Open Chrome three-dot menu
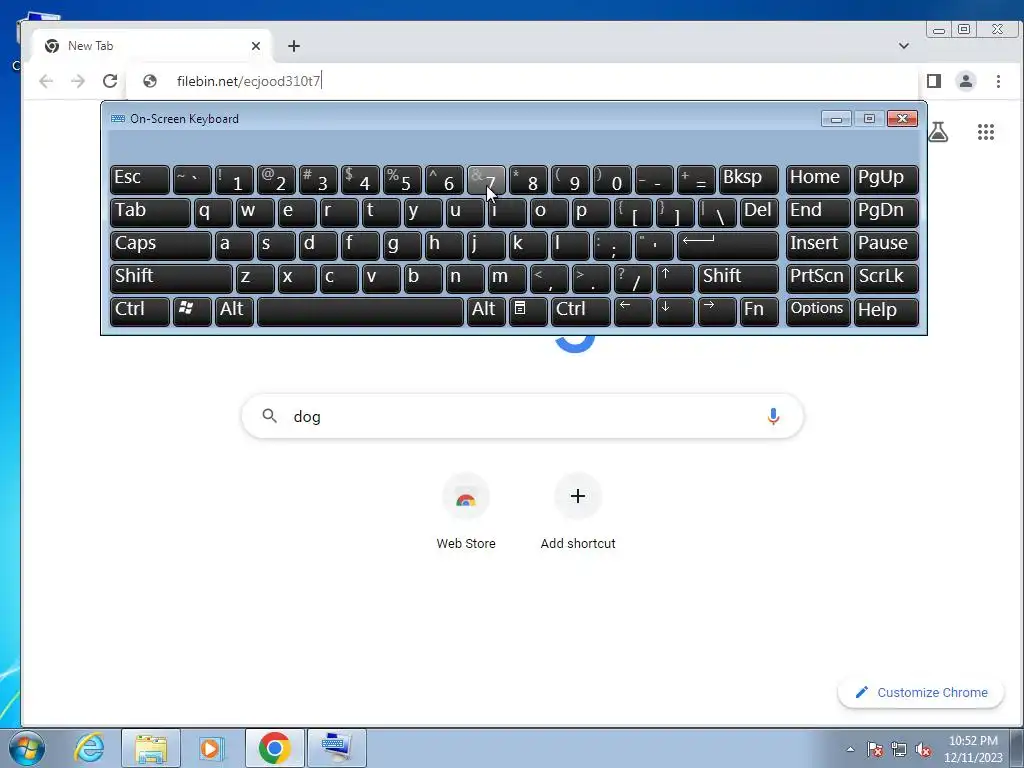Viewport: 1024px width, 768px height. (x=998, y=81)
